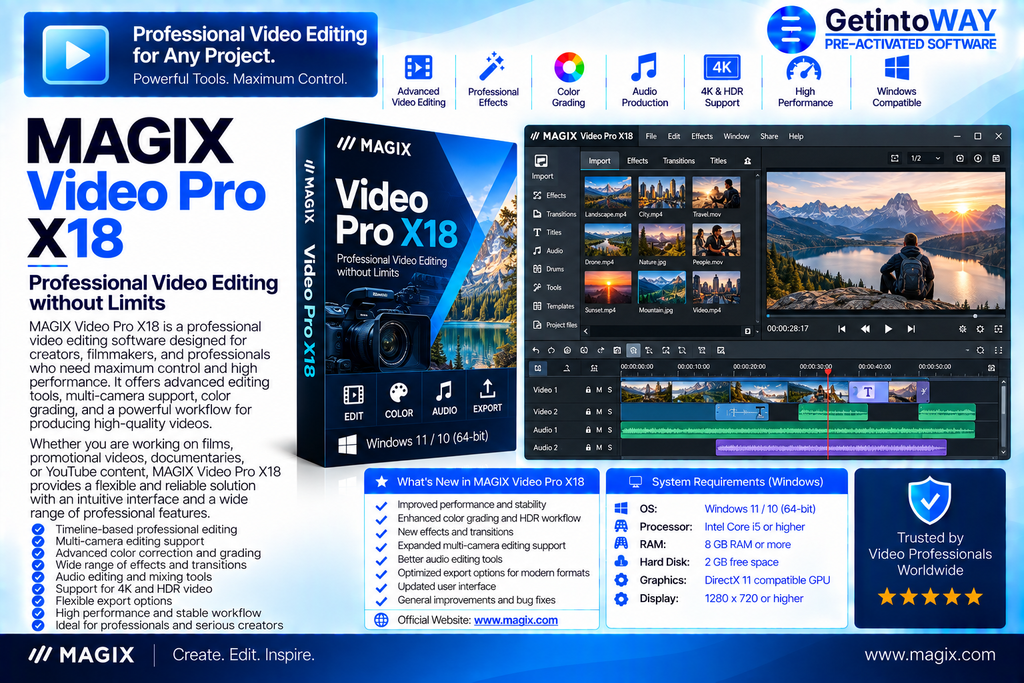This screenshot has width=1024, height=683.
Task: Mute the Audio 1 track
Action: pos(599,430)
